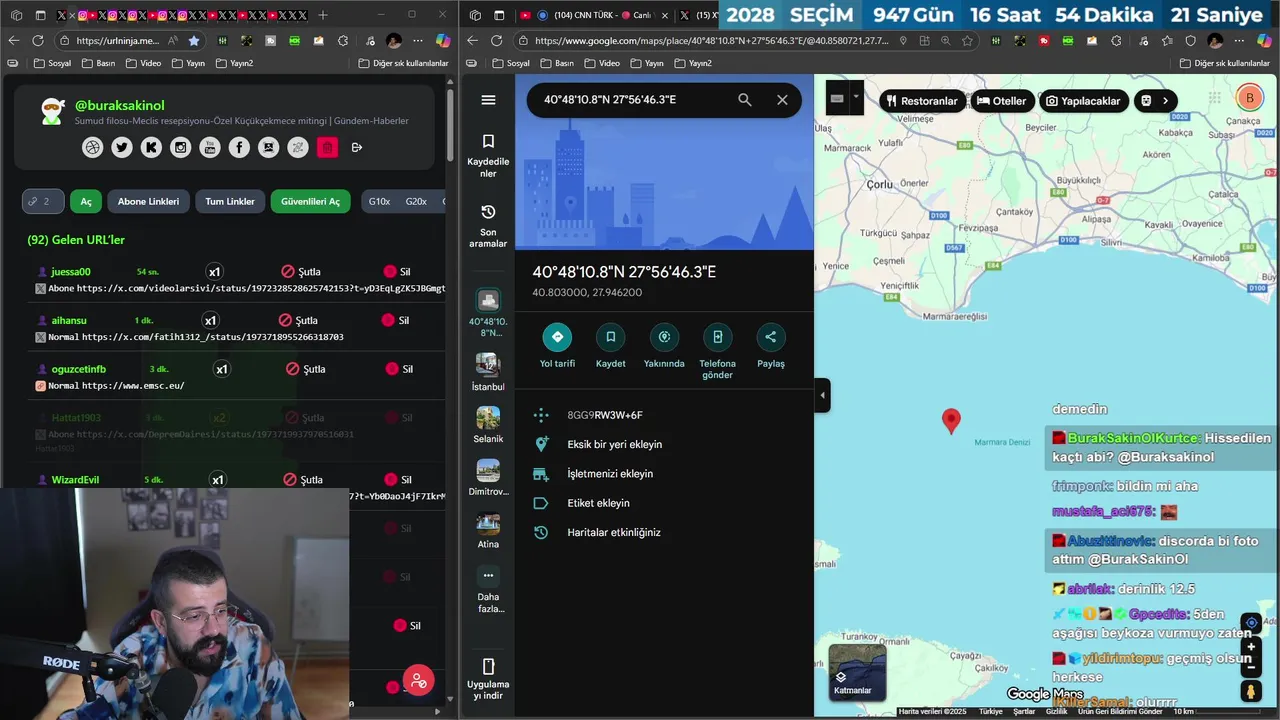Open the https://www.emsc.eu/ link
The image size is (1280, 720).
pyautogui.click(x=133, y=386)
